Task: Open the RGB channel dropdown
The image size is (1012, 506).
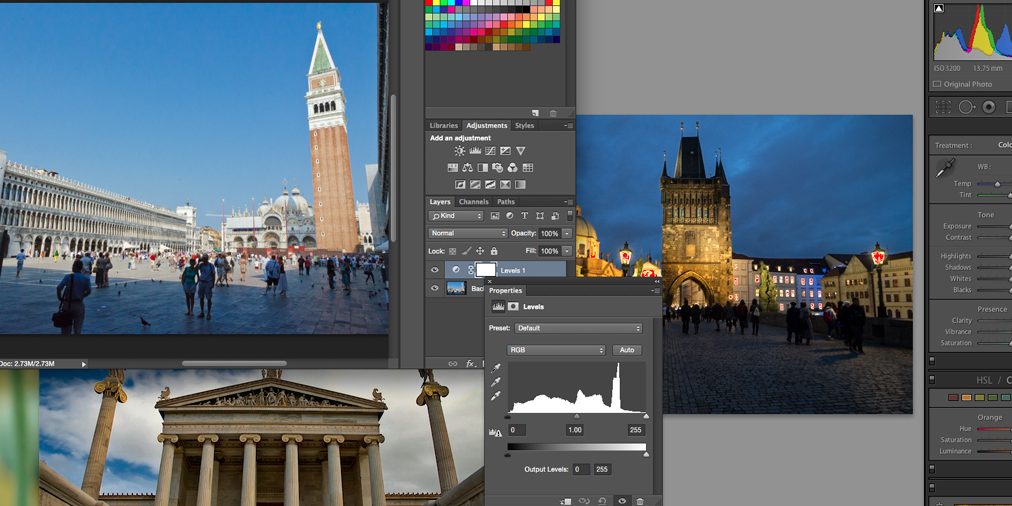Action: pos(556,350)
